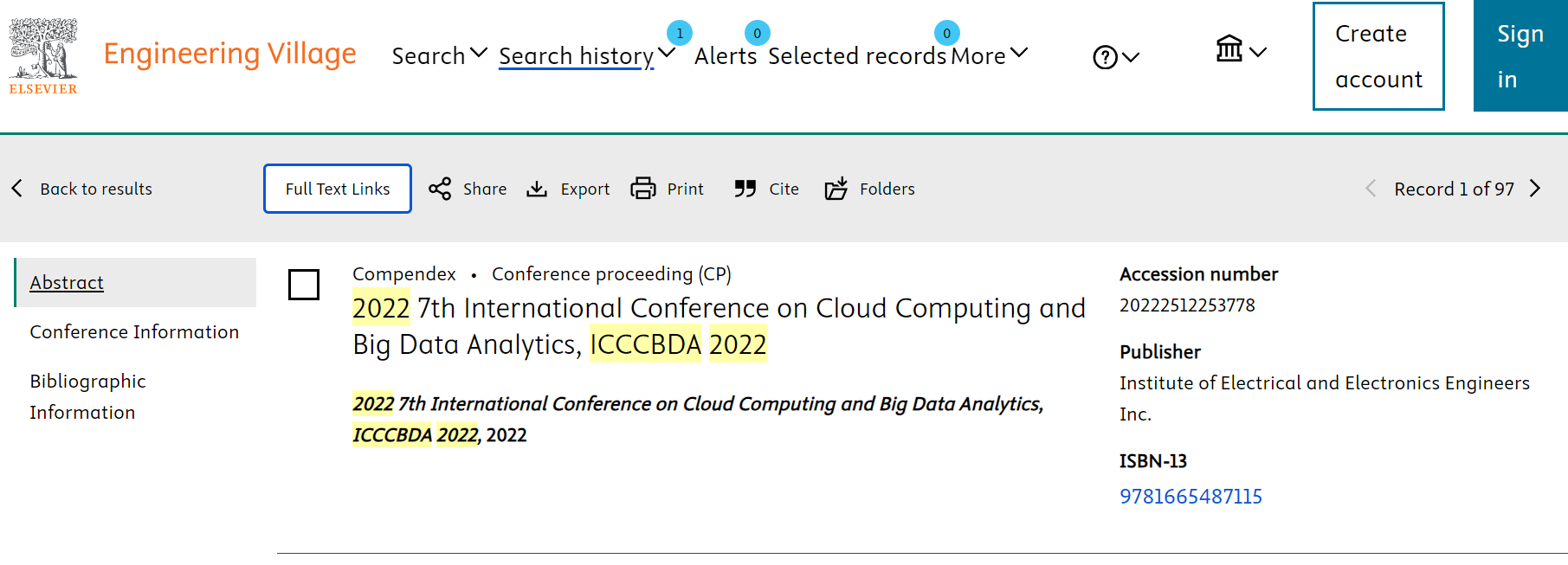Screen dimensions: 1568x565
Task: Open the Share icon
Action: coord(440,189)
